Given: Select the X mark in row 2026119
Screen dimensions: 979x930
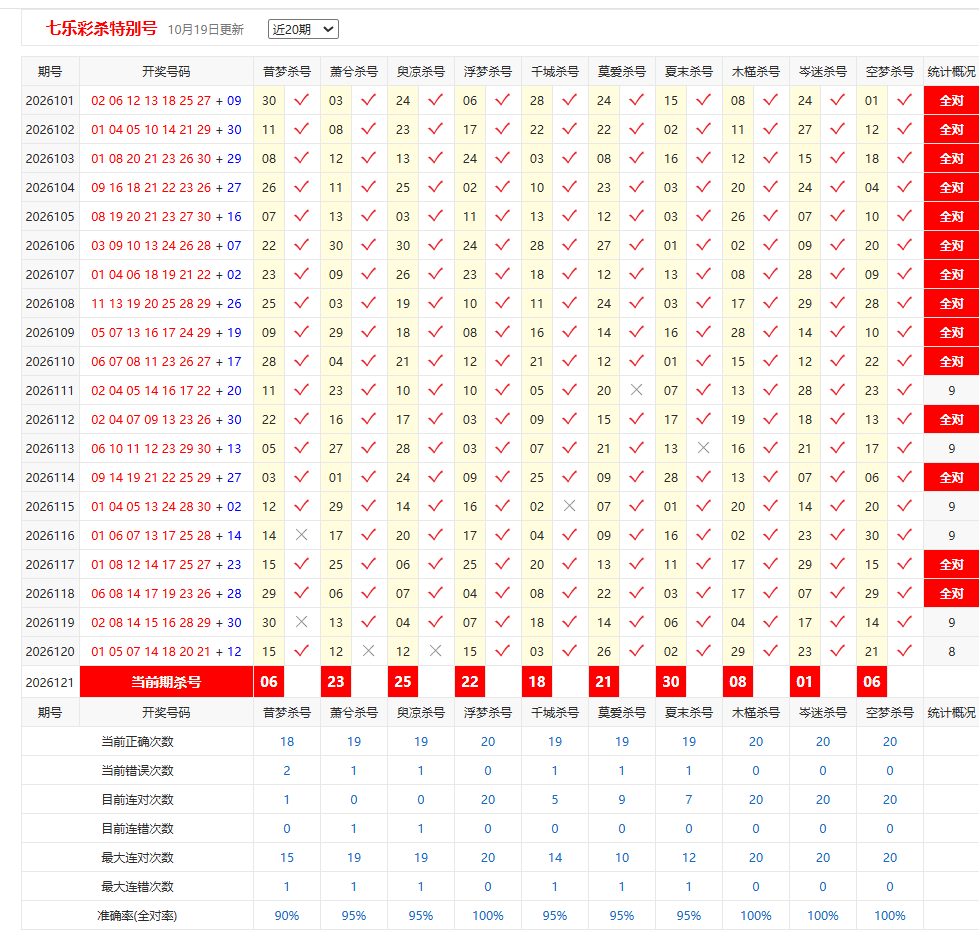Looking at the screenshot, I should pyautogui.click(x=302, y=622).
